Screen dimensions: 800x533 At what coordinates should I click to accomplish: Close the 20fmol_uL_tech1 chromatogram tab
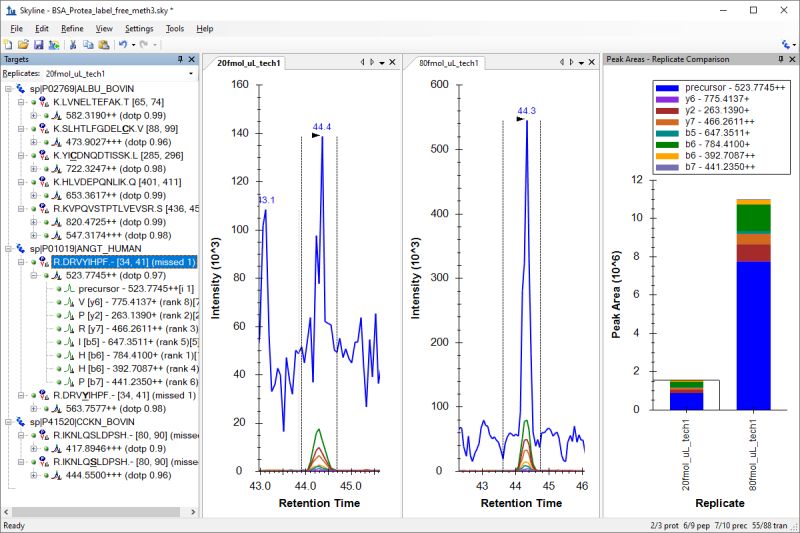(392, 62)
